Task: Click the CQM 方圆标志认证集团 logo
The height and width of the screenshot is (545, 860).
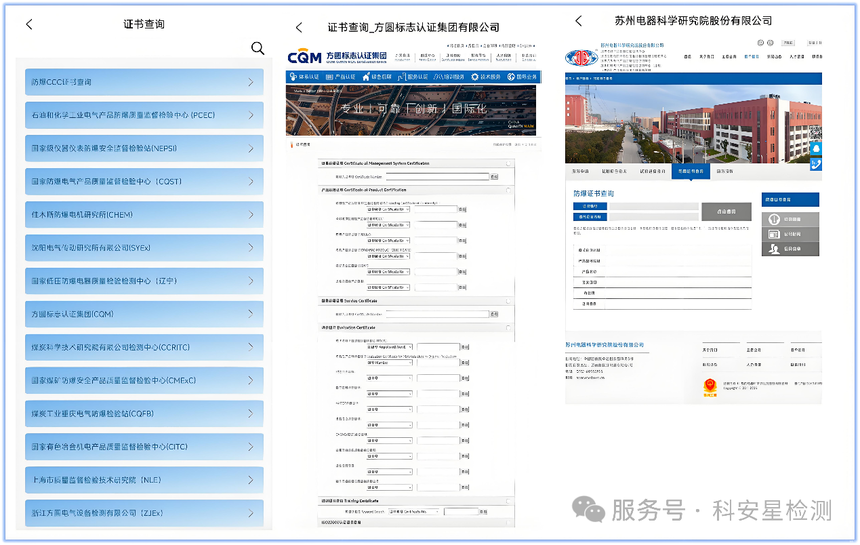Action: 337,56
